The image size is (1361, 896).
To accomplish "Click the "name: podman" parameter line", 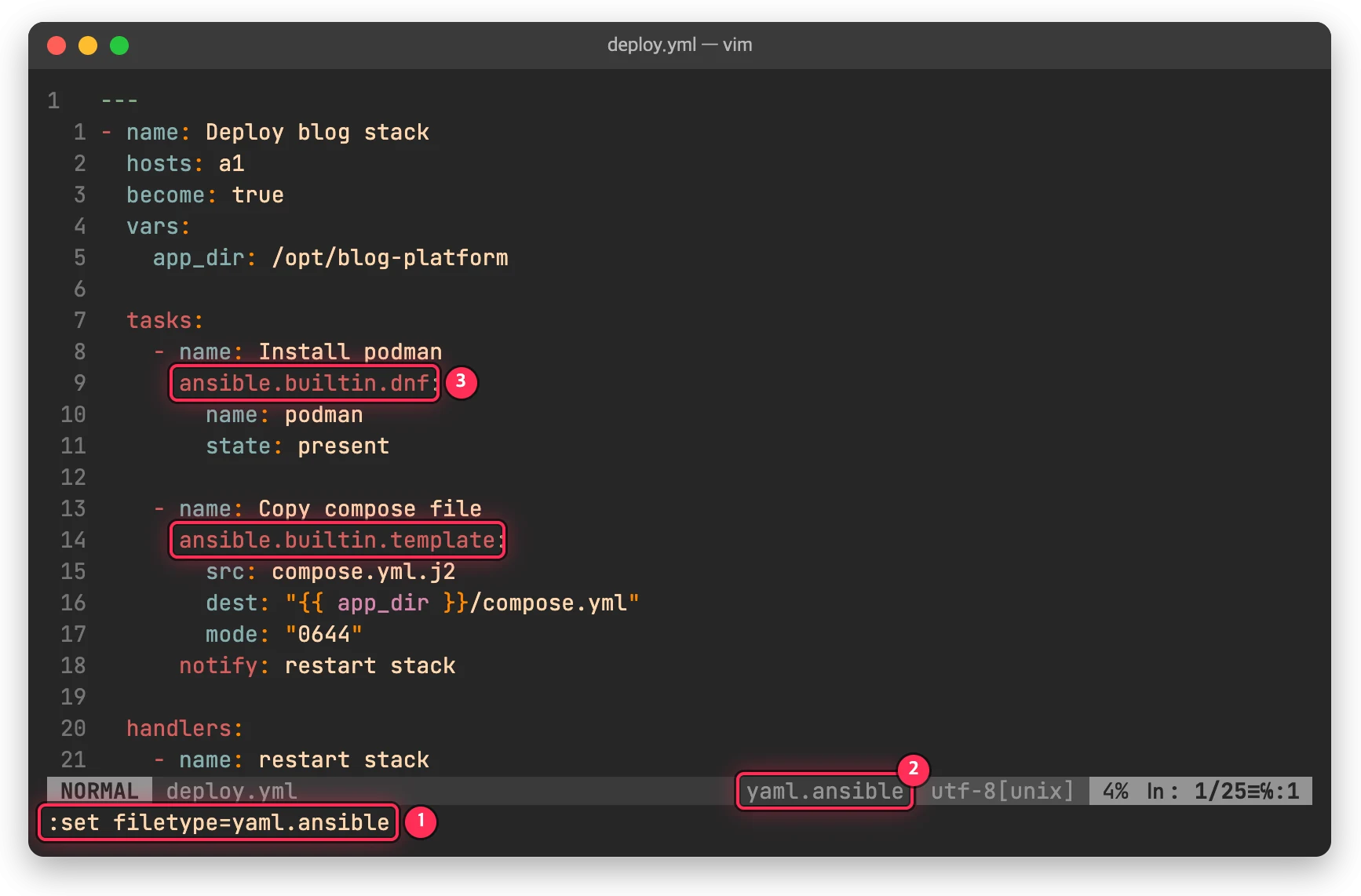I will (284, 414).
